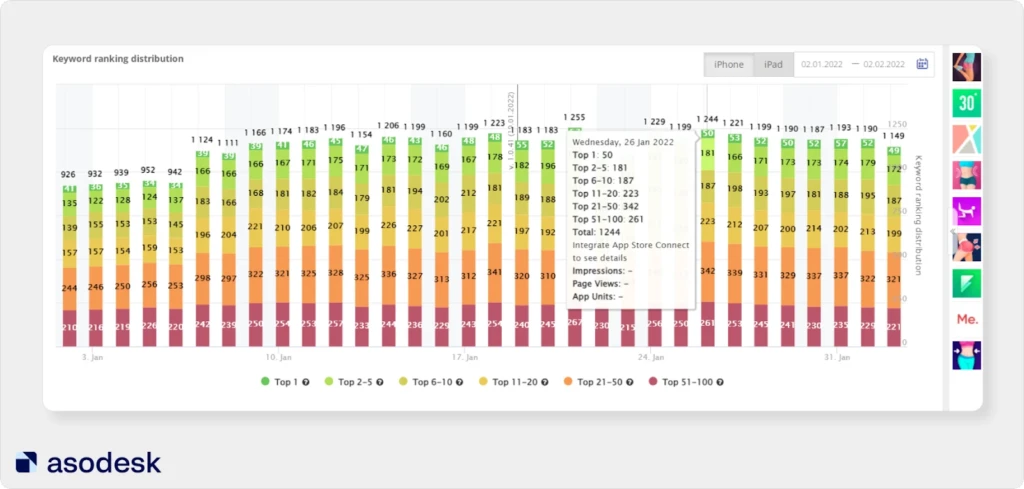Click the bar total labeled 1 174
The height and width of the screenshot is (489, 1024).
click(x=282, y=131)
